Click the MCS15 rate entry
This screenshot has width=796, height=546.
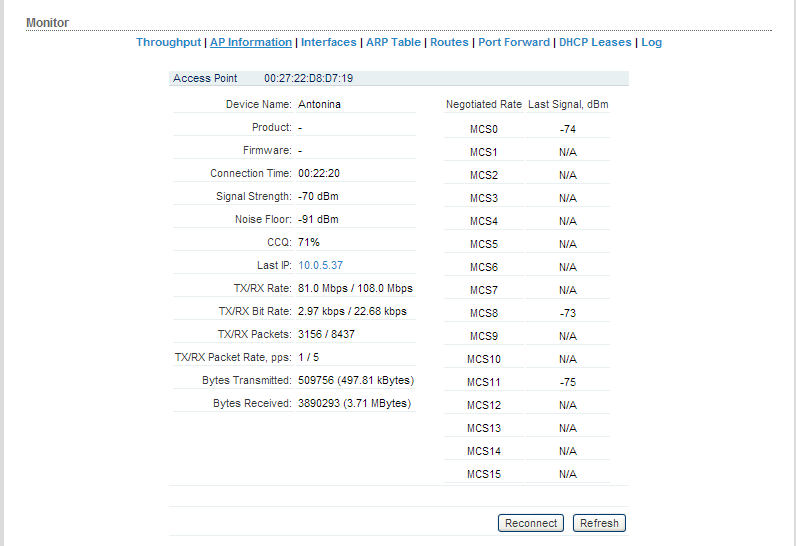coord(484,474)
